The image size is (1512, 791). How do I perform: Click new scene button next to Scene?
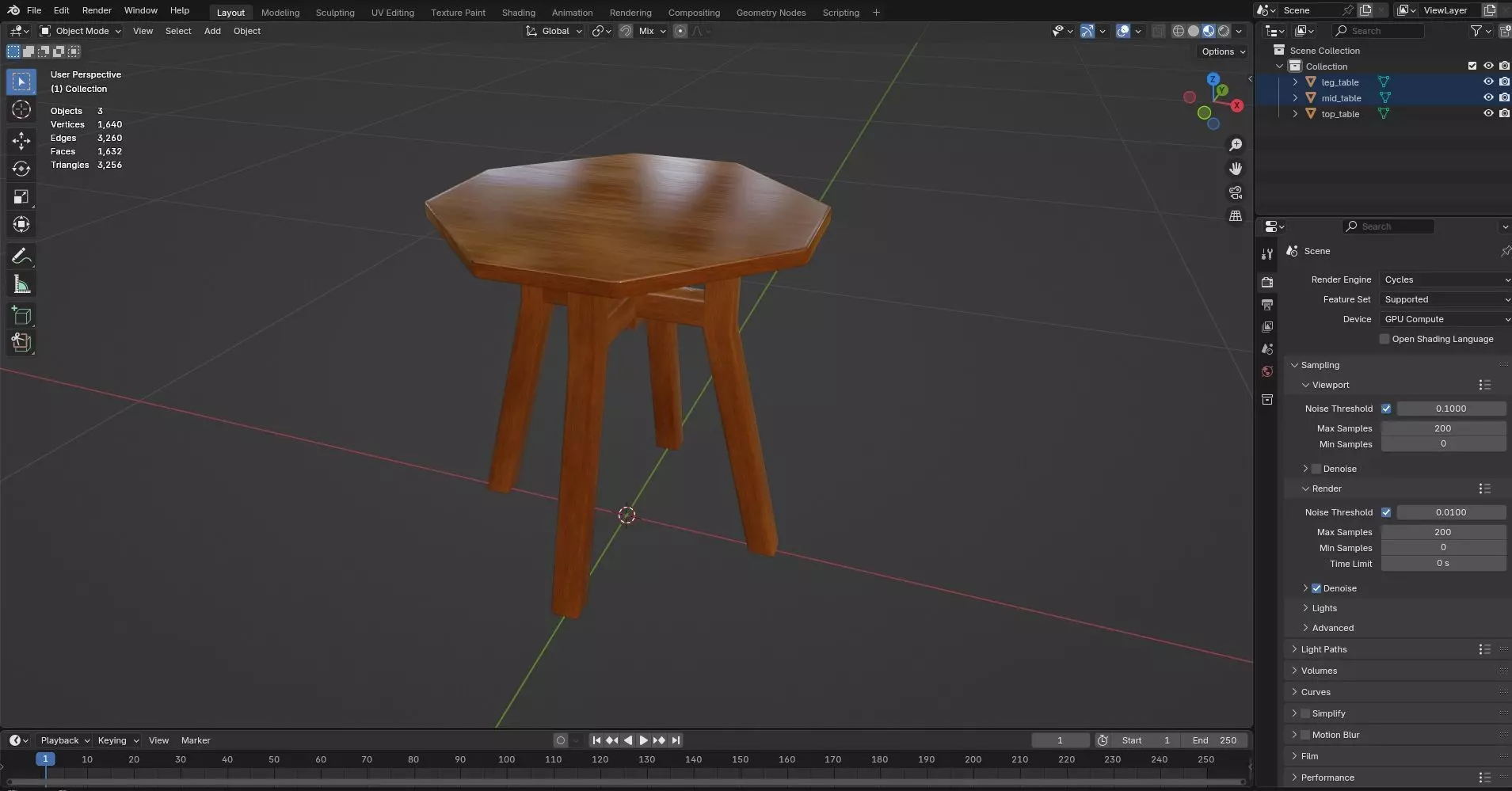tap(1365, 10)
